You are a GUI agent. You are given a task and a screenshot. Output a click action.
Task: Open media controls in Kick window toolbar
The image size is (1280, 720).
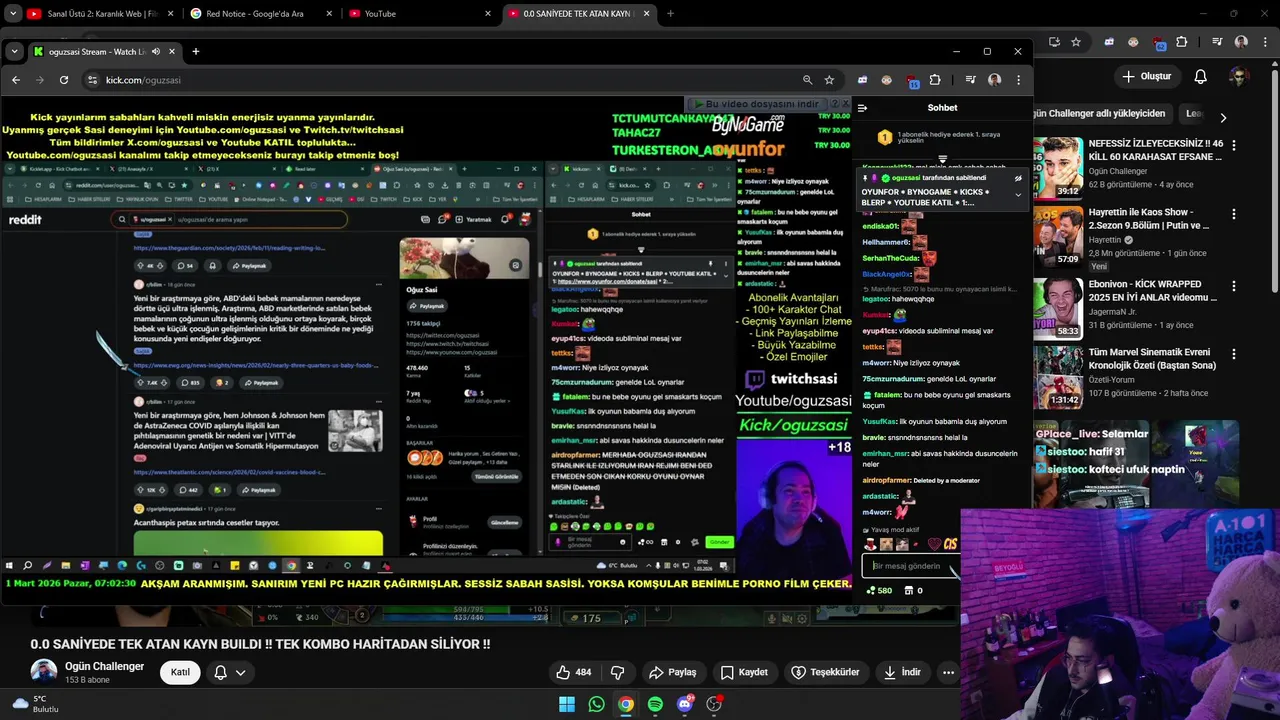point(970,80)
